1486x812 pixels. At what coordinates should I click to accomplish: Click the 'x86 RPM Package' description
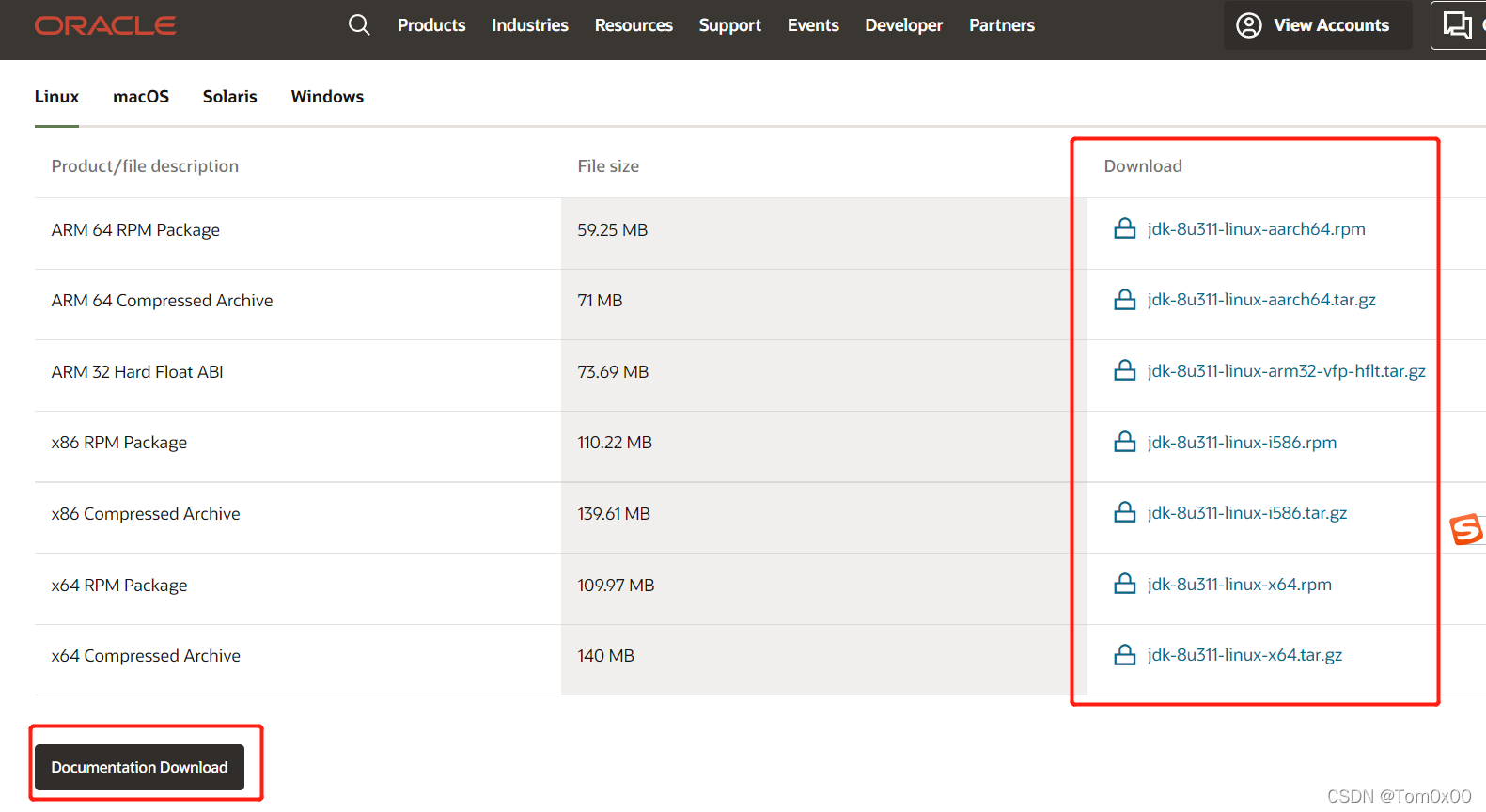click(x=119, y=443)
